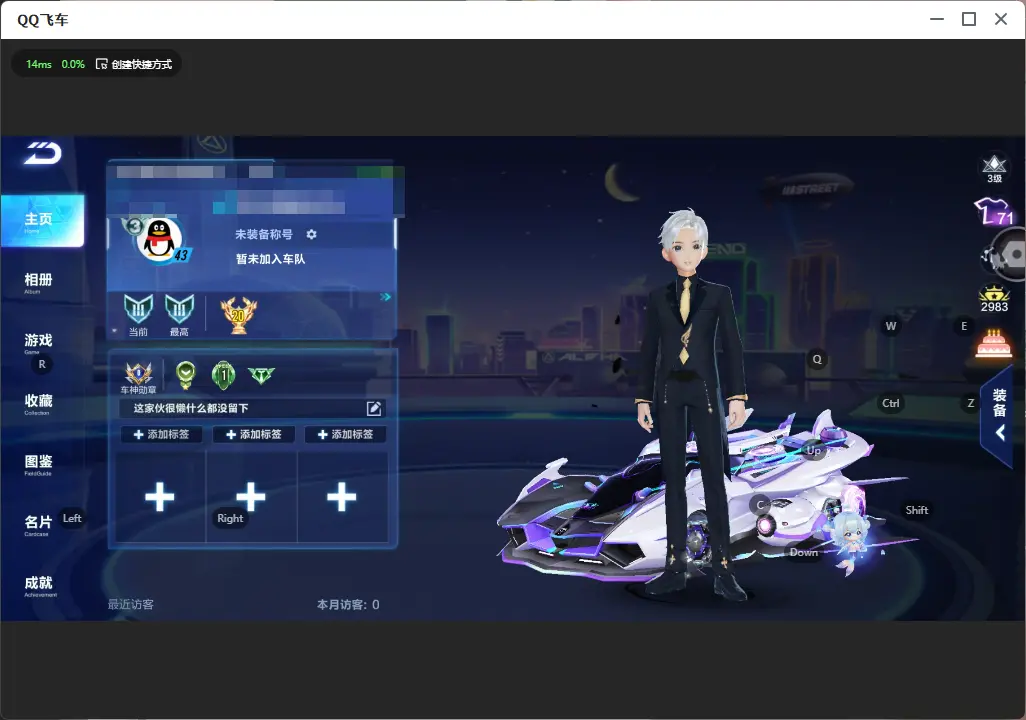Click the birthday cake icon
1026x720 pixels.
(993, 343)
